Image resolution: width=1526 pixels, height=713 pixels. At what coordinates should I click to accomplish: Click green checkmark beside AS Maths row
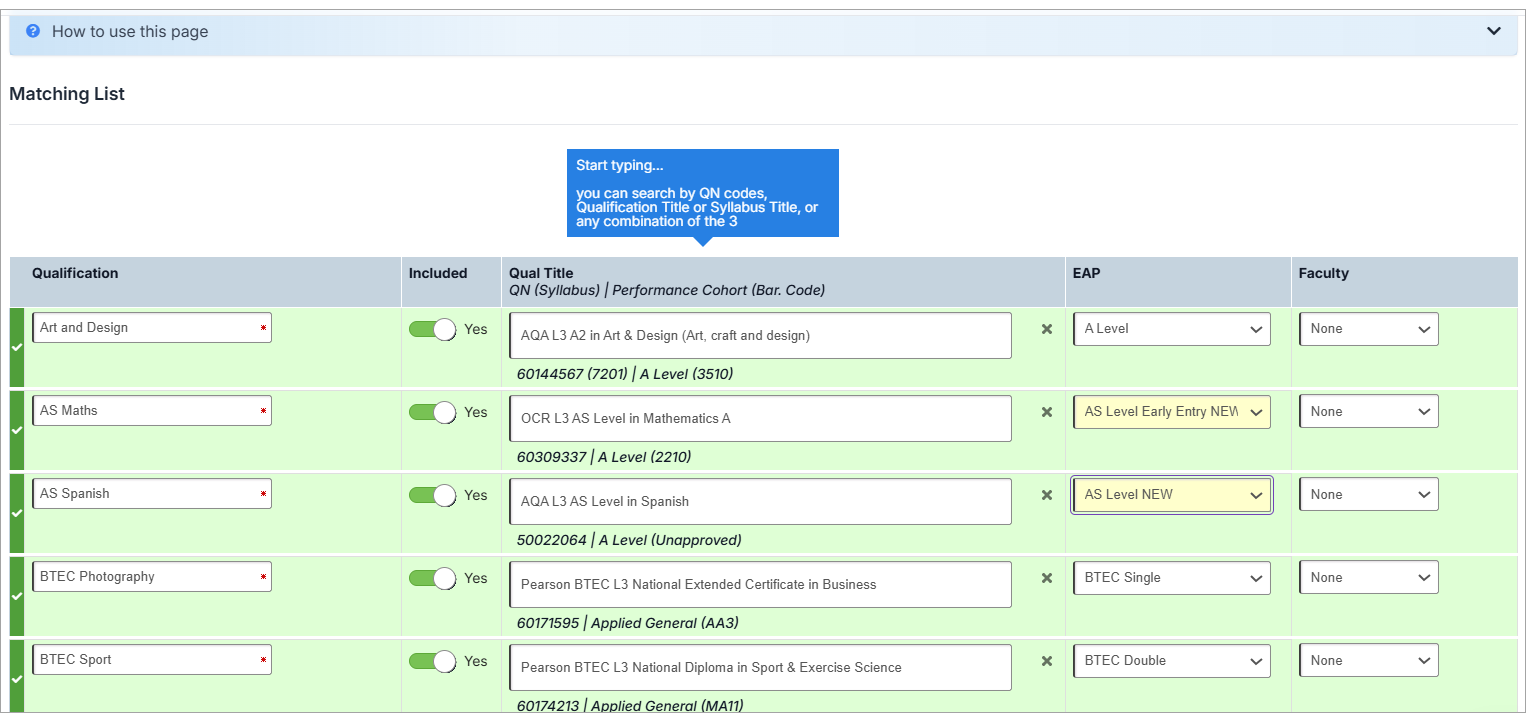click(16, 431)
